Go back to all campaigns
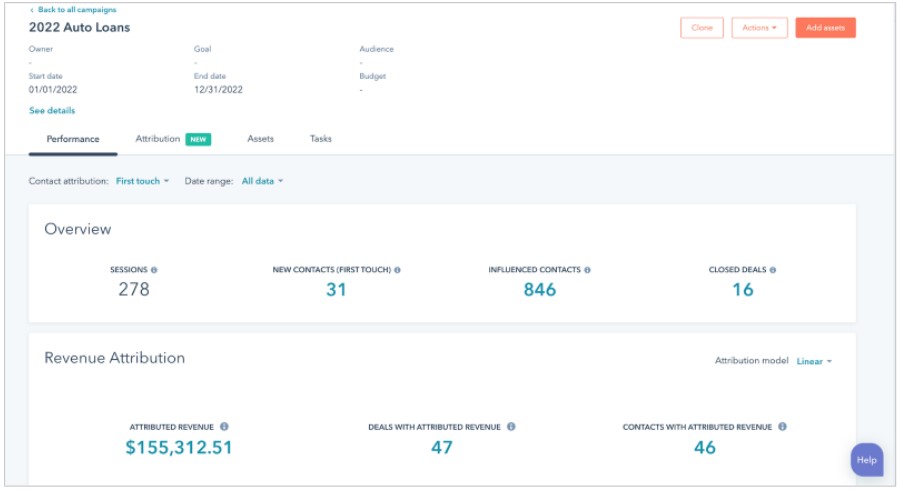 click(x=73, y=10)
